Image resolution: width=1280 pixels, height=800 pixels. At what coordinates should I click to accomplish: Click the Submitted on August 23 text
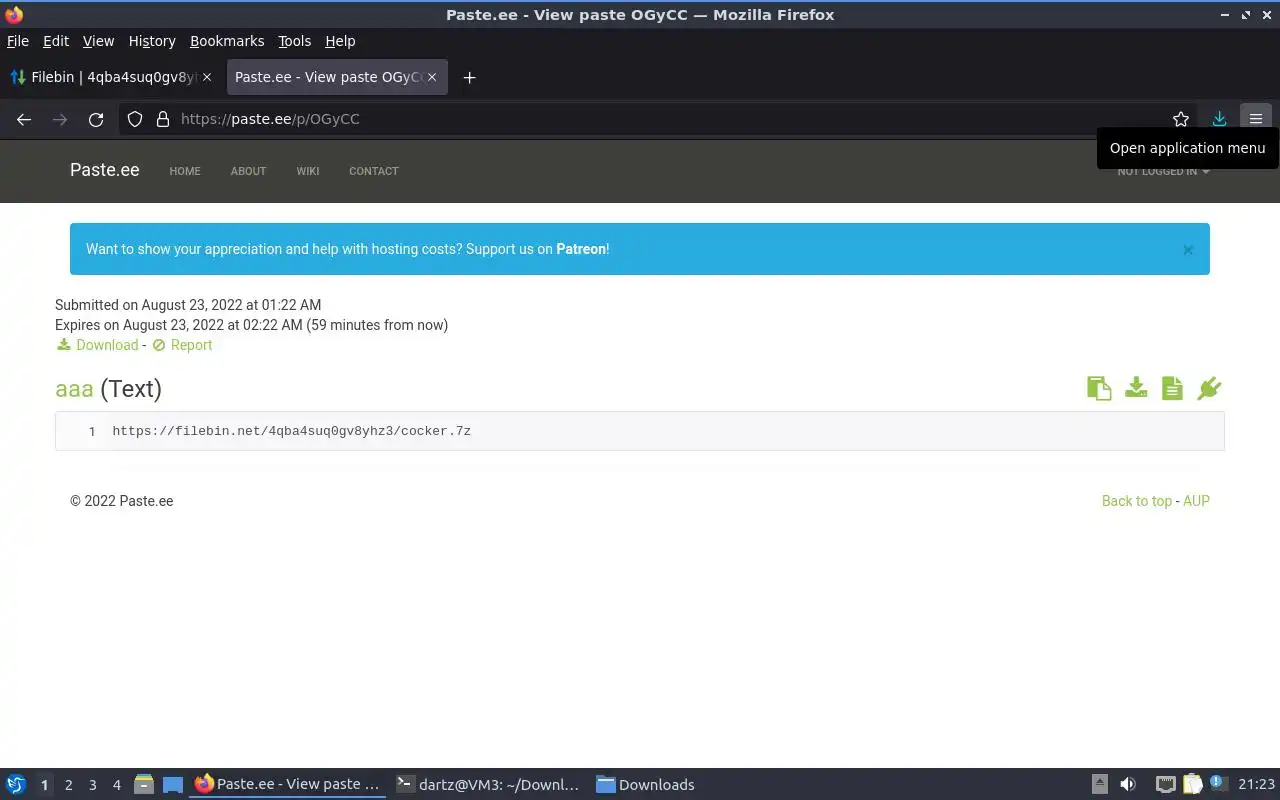(x=188, y=305)
